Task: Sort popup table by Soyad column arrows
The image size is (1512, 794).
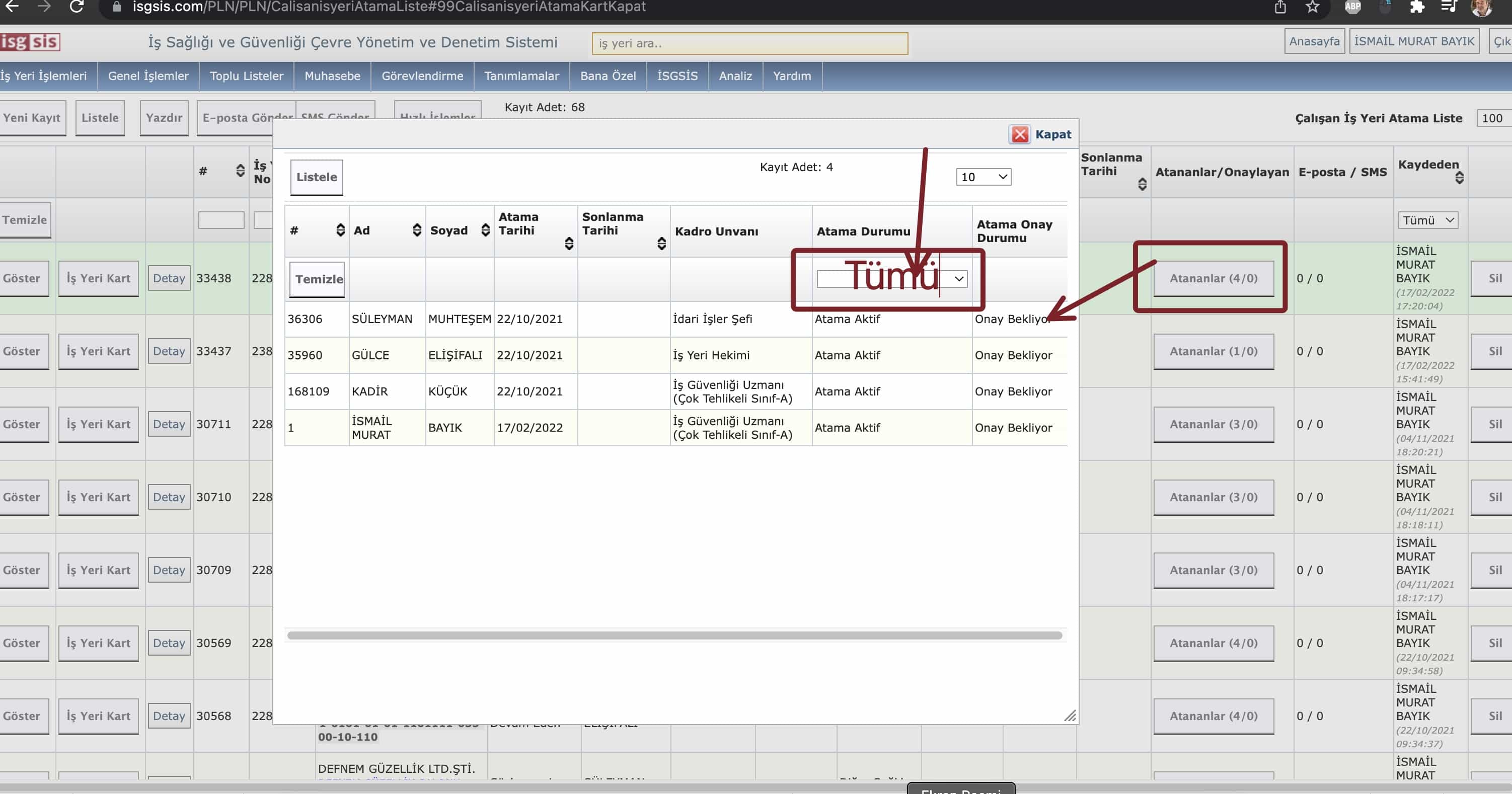Action: click(x=485, y=230)
